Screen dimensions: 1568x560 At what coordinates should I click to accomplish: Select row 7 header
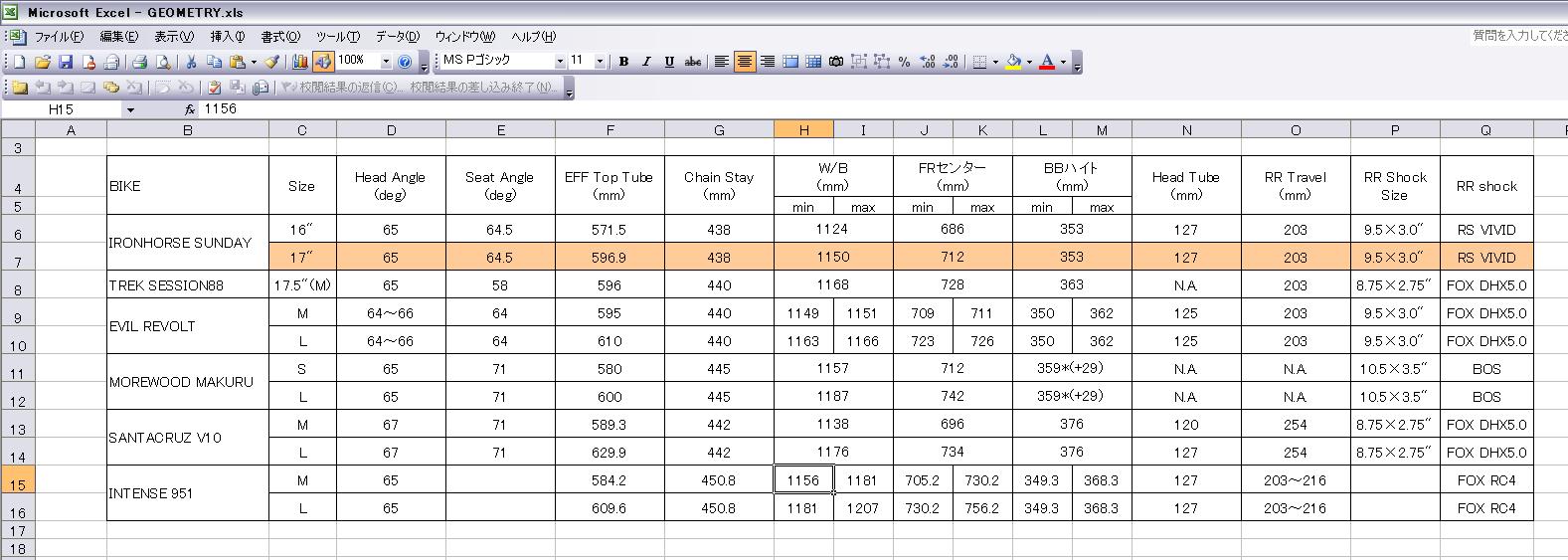(17, 257)
